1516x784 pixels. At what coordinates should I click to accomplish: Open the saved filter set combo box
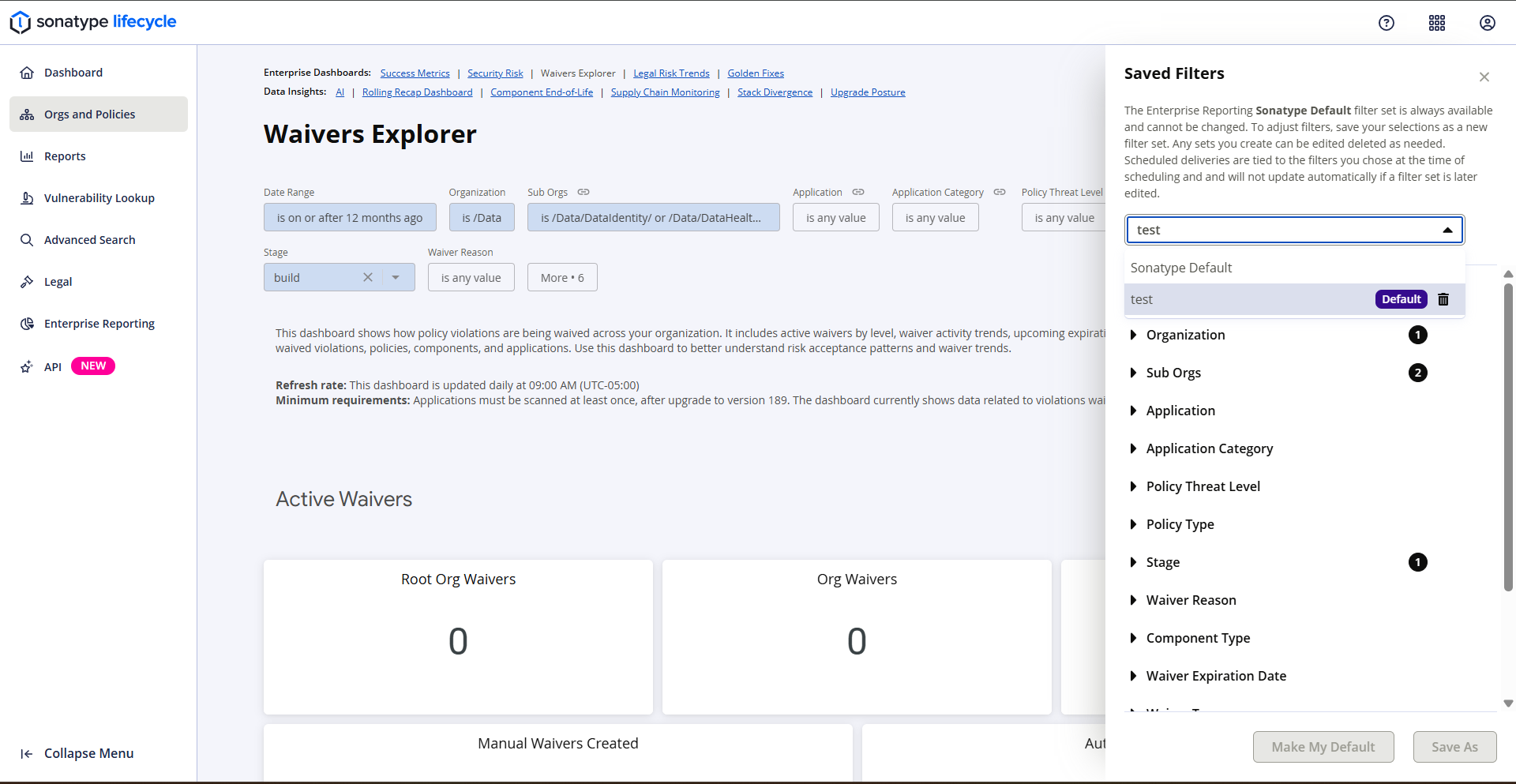1295,230
